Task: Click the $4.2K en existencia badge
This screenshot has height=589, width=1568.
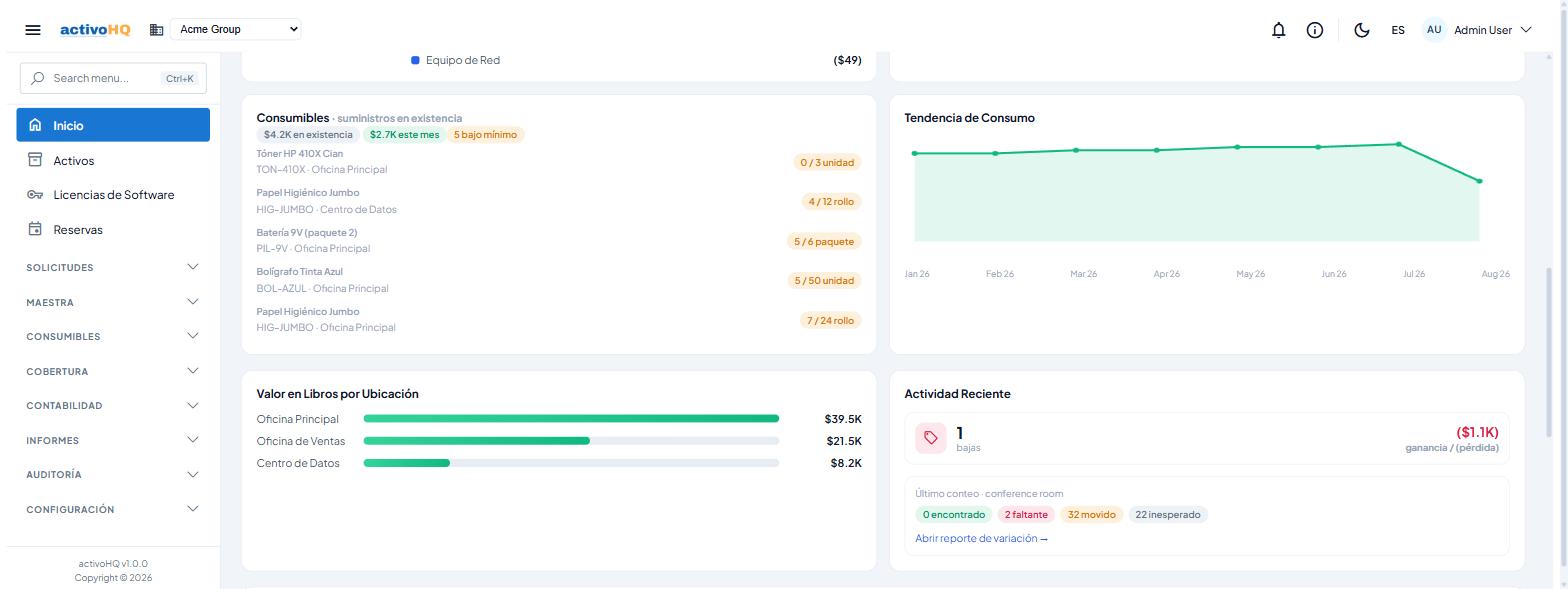Action: (308, 134)
